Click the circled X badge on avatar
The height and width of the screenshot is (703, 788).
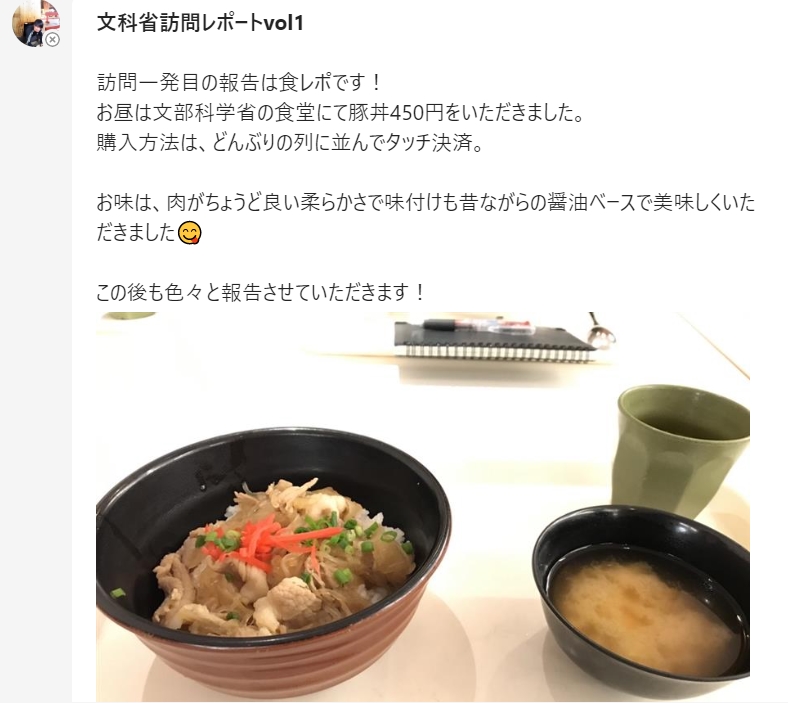click(52, 40)
